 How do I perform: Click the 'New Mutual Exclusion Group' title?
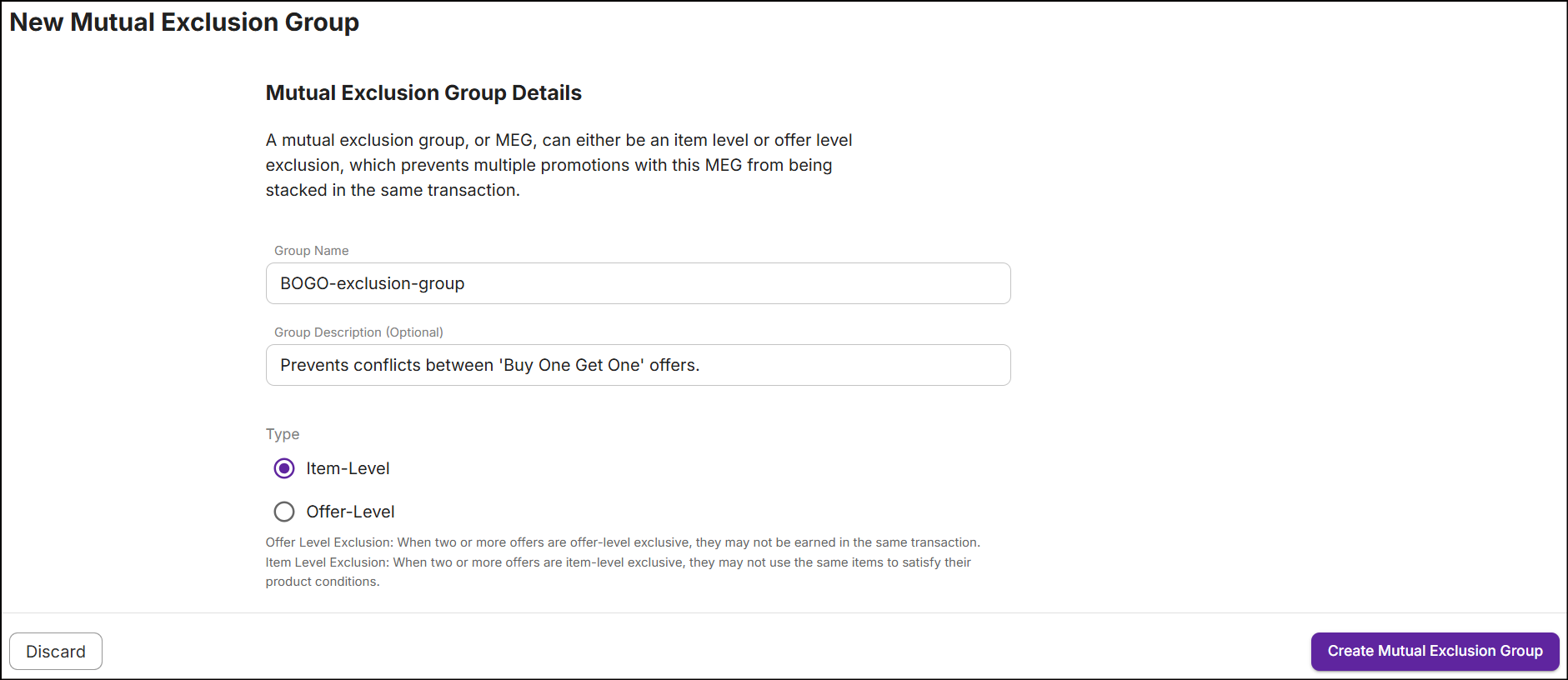point(184,22)
